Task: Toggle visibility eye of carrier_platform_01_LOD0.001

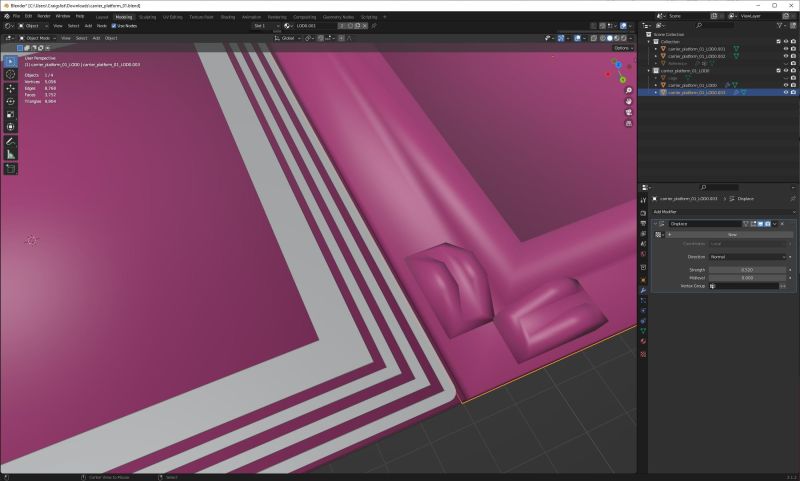Action: (786, 49)
